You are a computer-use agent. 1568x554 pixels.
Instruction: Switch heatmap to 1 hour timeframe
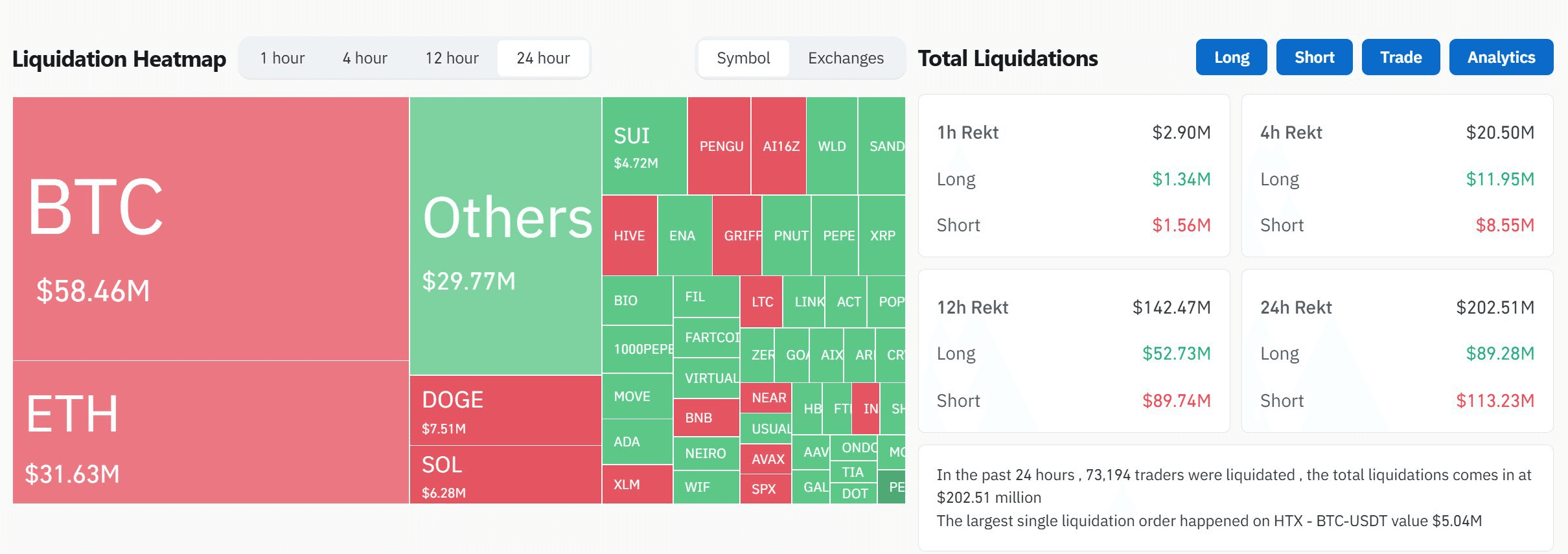(x=282, y=58)
